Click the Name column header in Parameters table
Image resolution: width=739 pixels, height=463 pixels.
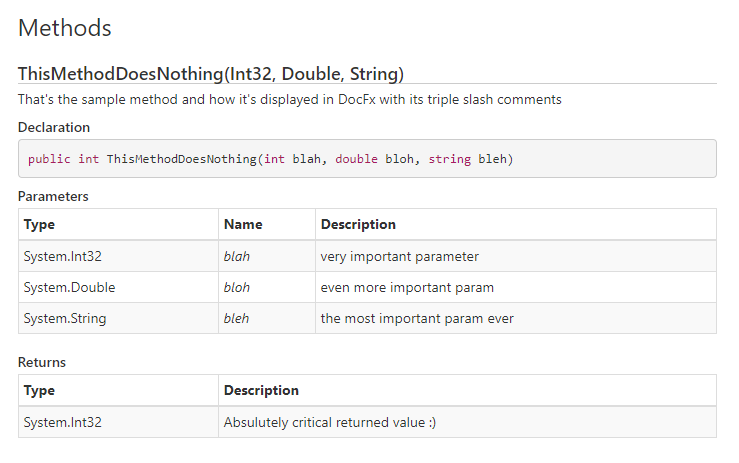(x=243, y=224)
